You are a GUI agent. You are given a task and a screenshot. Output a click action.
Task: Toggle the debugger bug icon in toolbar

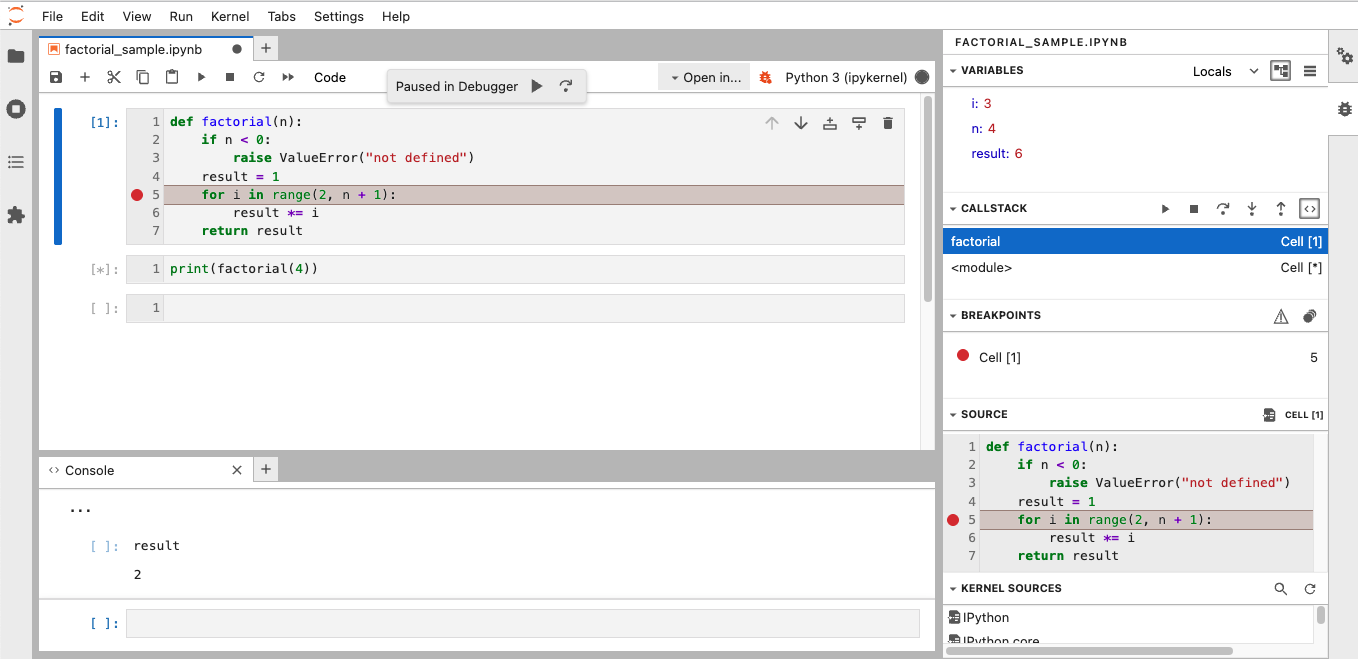(x=766, y=77)
